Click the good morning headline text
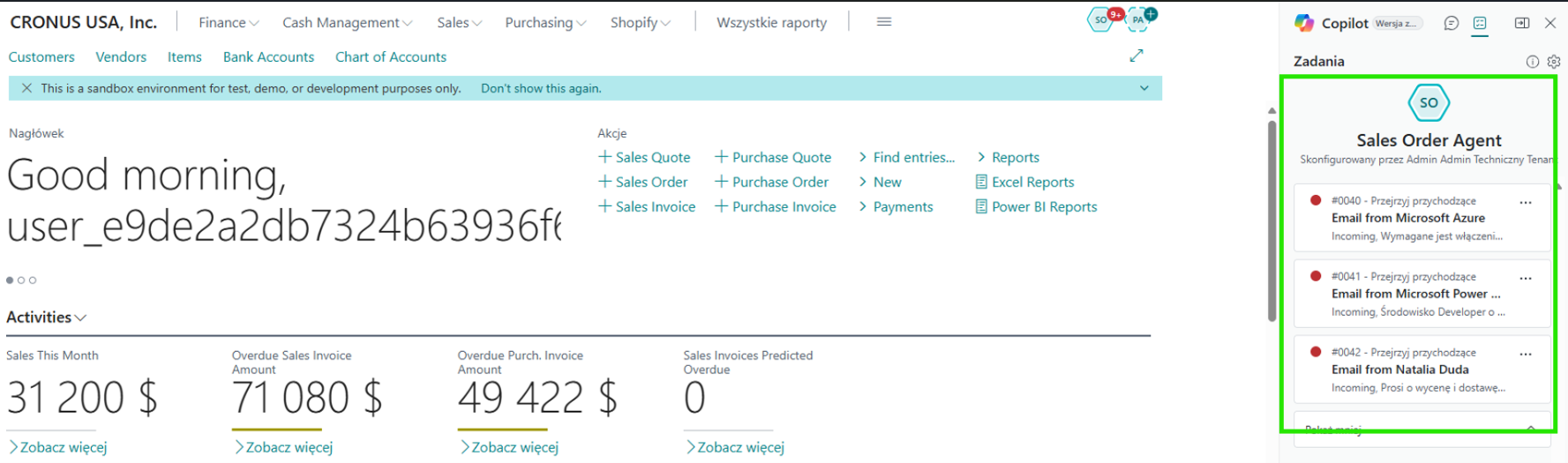This screenshot has width=1568, height=463. click(283, 201)
